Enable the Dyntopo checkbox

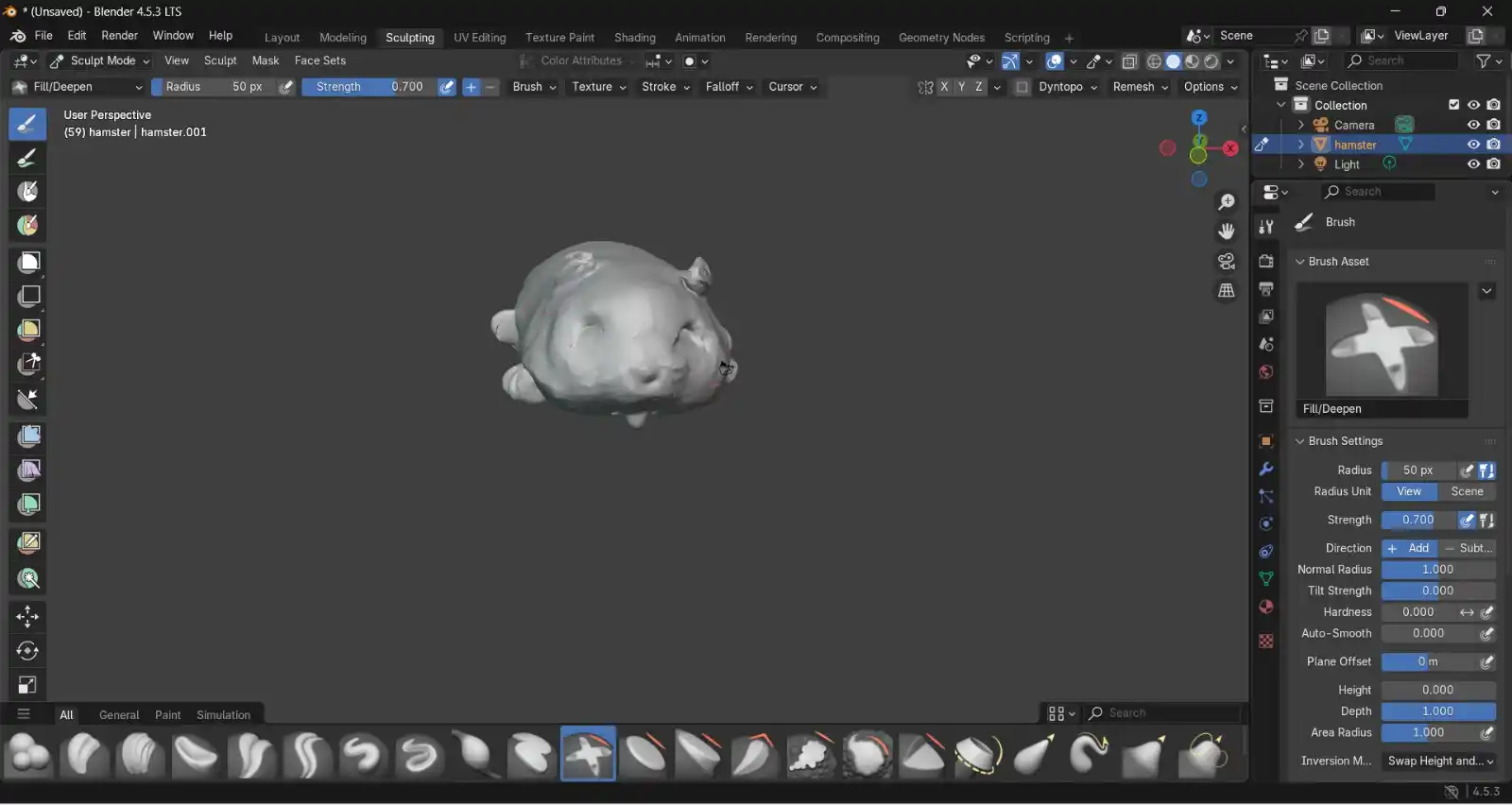pyautogui.click(x=1022, y=87)
